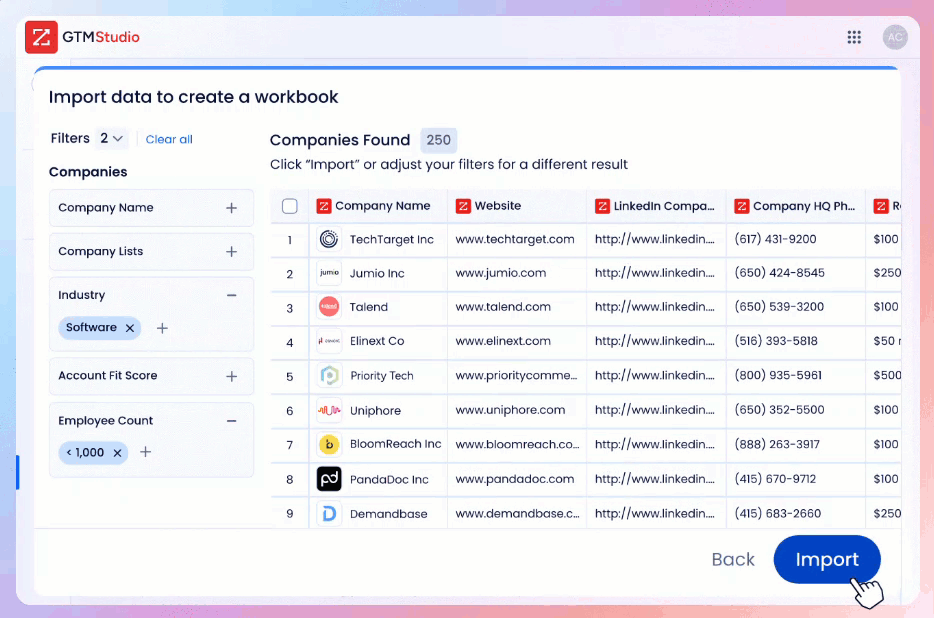Click the Uniphore company logo
The width and height of the screenshot is (934, 618).
(x=329, y=410)
